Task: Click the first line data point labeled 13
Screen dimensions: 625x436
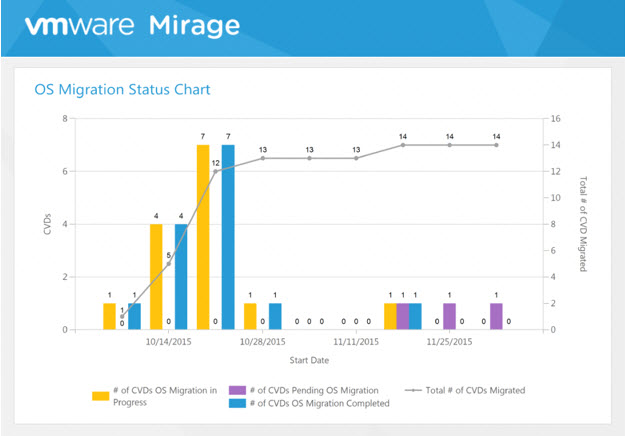Action: tap(263, 158)
